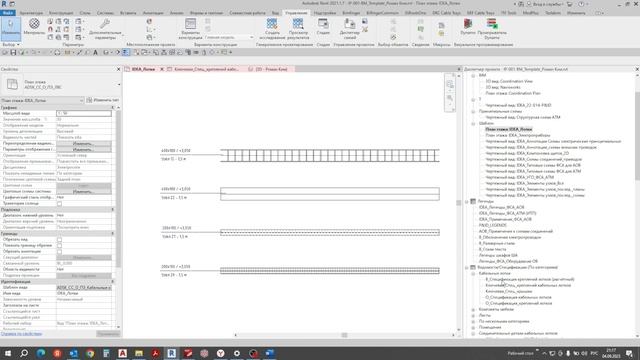Switch to Revit via taskbar icon

pos(171,353)
